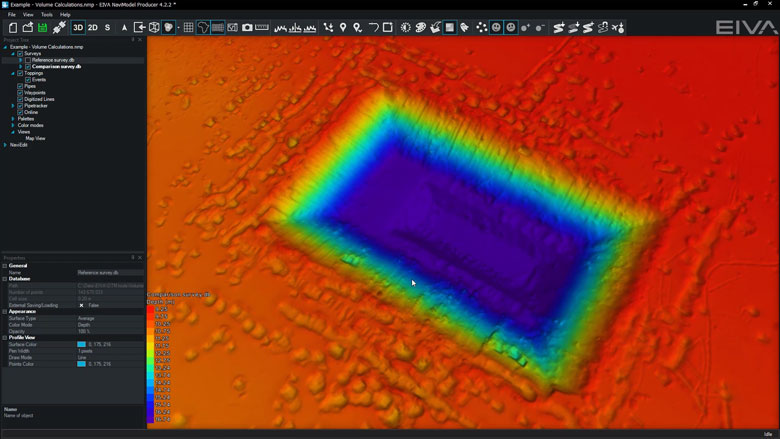780x439 pixels.
Task: Toggle the grid display icon
Action: point(188,28)
